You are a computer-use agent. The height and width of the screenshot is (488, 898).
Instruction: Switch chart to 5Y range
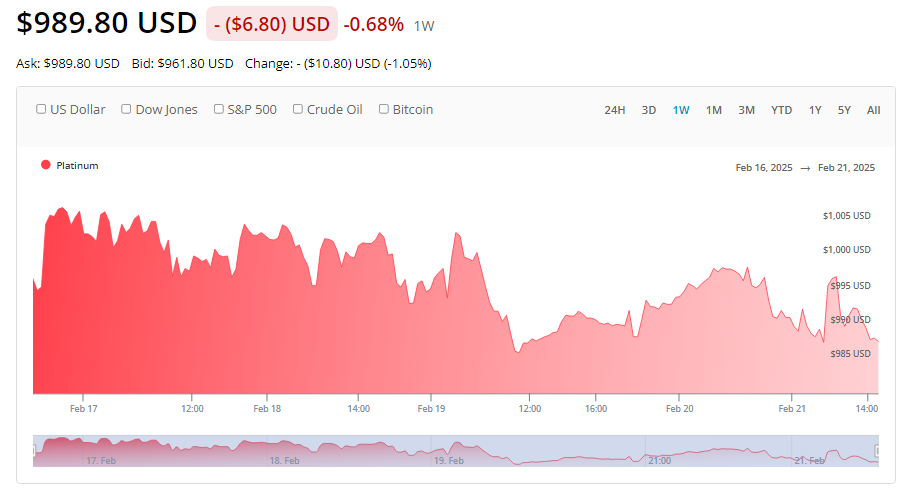pos(845,110)
